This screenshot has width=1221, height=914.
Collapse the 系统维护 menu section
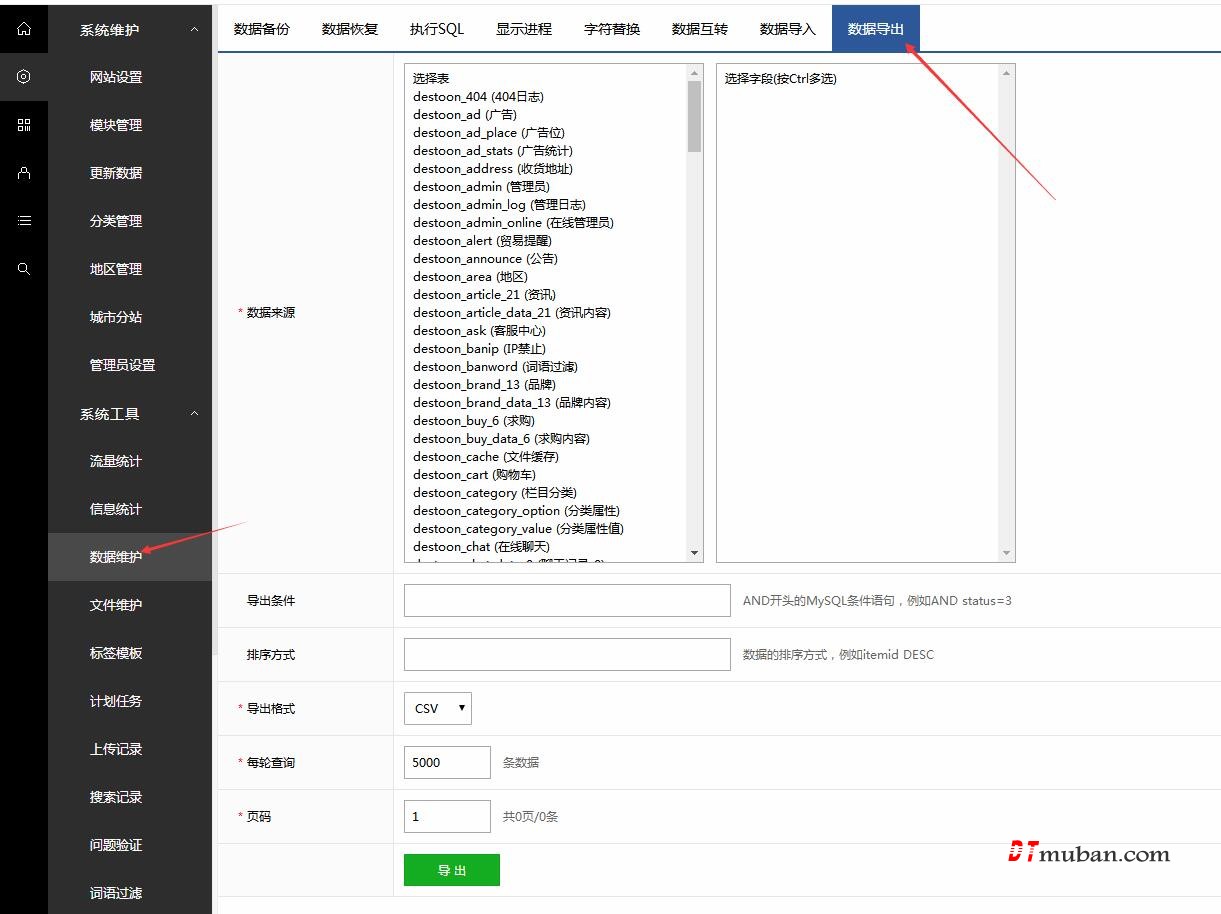pyautogui.click(x=194, y=30)
